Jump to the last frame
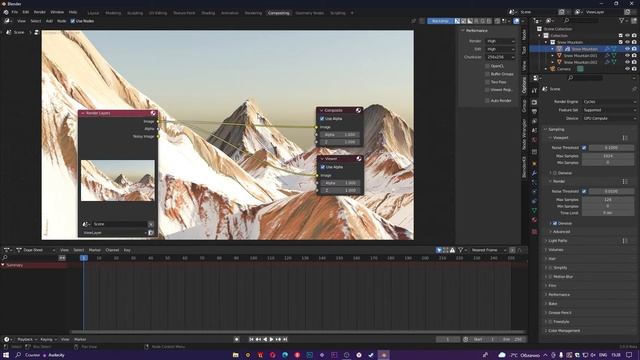This screenshot has height=360, width=640. [285, 339]
